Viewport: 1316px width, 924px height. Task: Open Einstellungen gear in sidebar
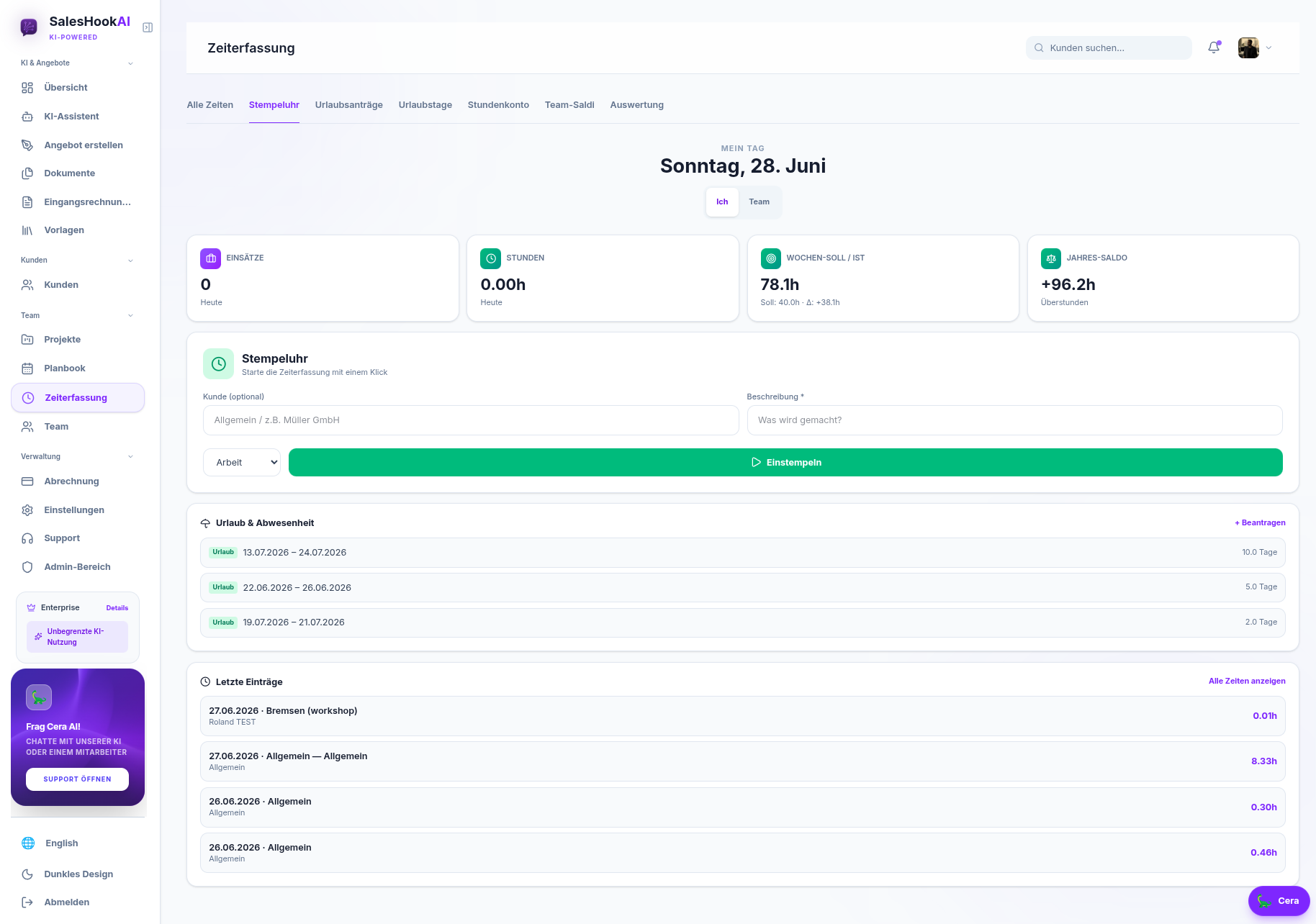[27, 510]
